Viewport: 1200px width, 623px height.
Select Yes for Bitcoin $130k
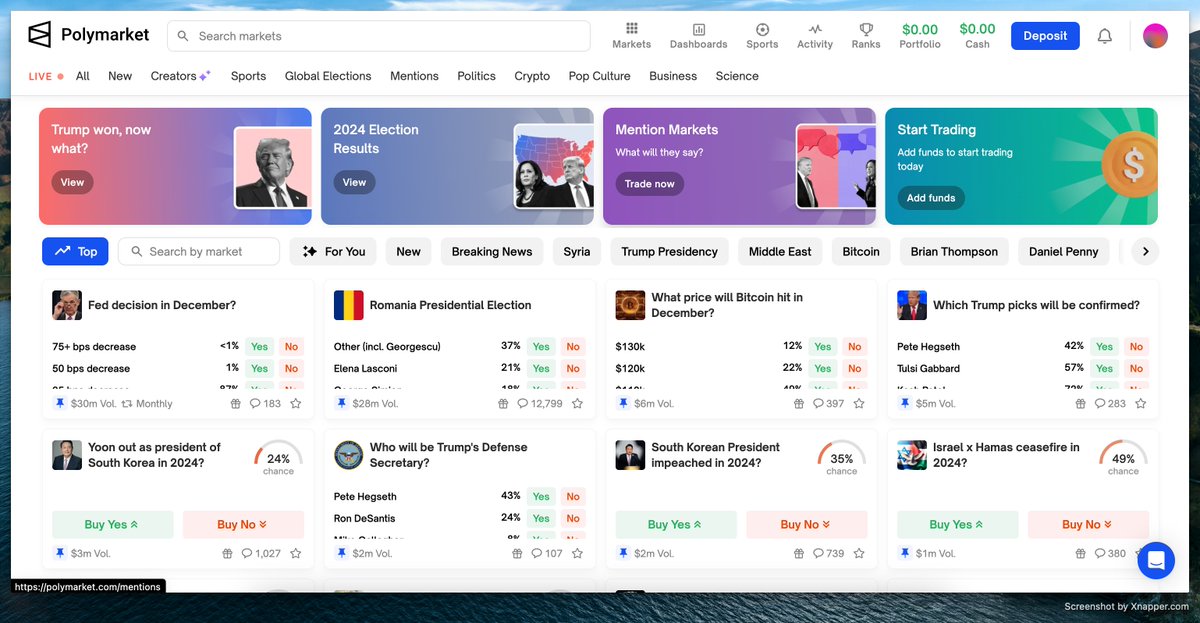pyautogui.click(x=823, y=347)
